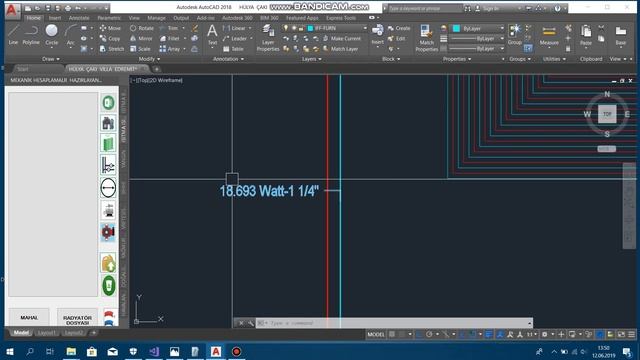The width and height of the screenshot is (640, 360).
Task: Click the cyan layer color swatch
Action: (310, 28)
